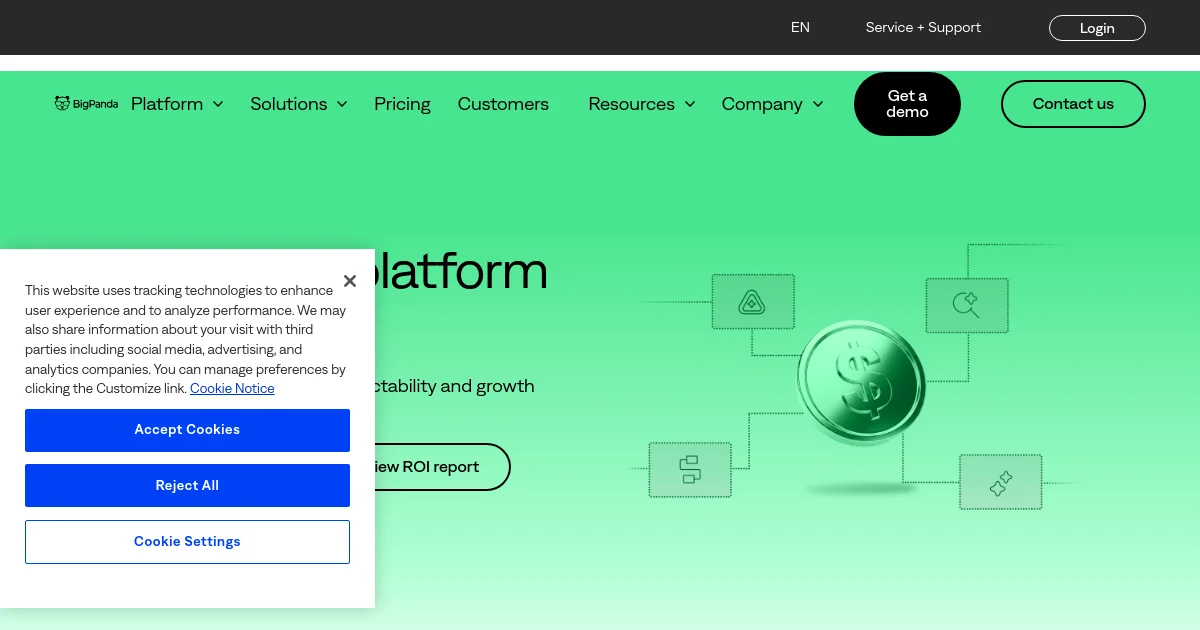Open the Service + Support link
Image resolution: width=1200 pixels, height=630 pixels.
[923, 27]
